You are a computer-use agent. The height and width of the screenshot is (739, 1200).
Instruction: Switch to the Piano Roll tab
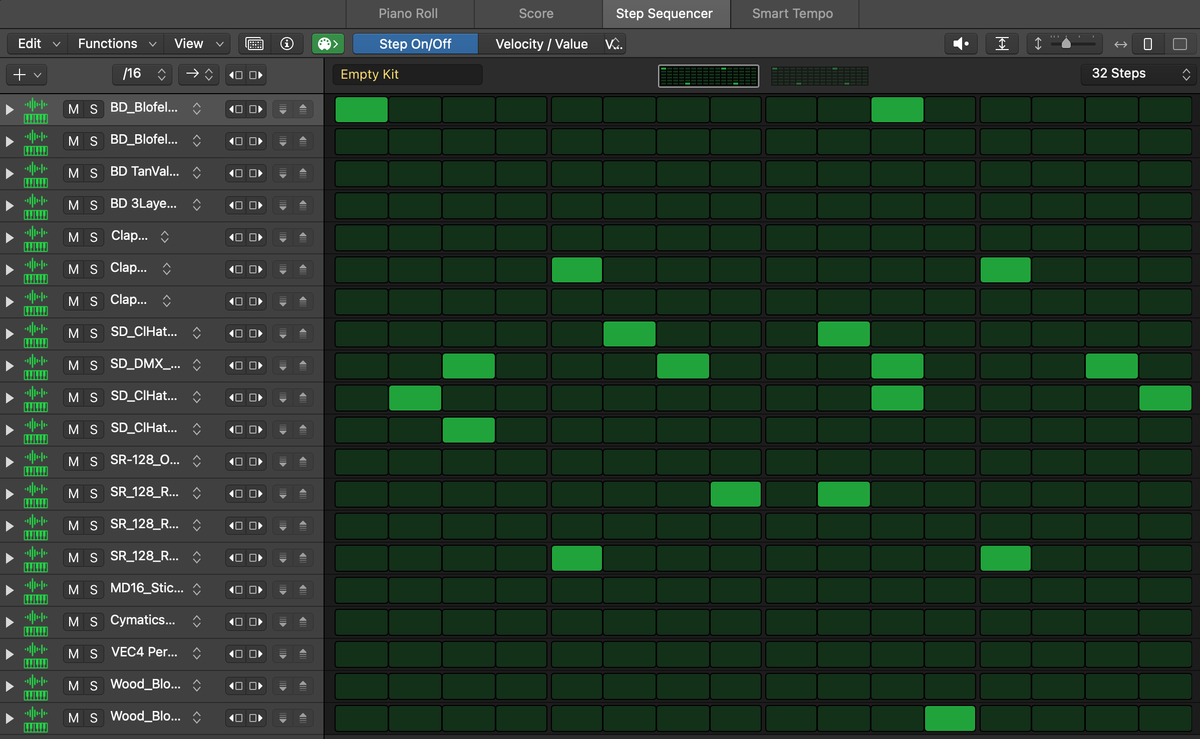point(409,14)
